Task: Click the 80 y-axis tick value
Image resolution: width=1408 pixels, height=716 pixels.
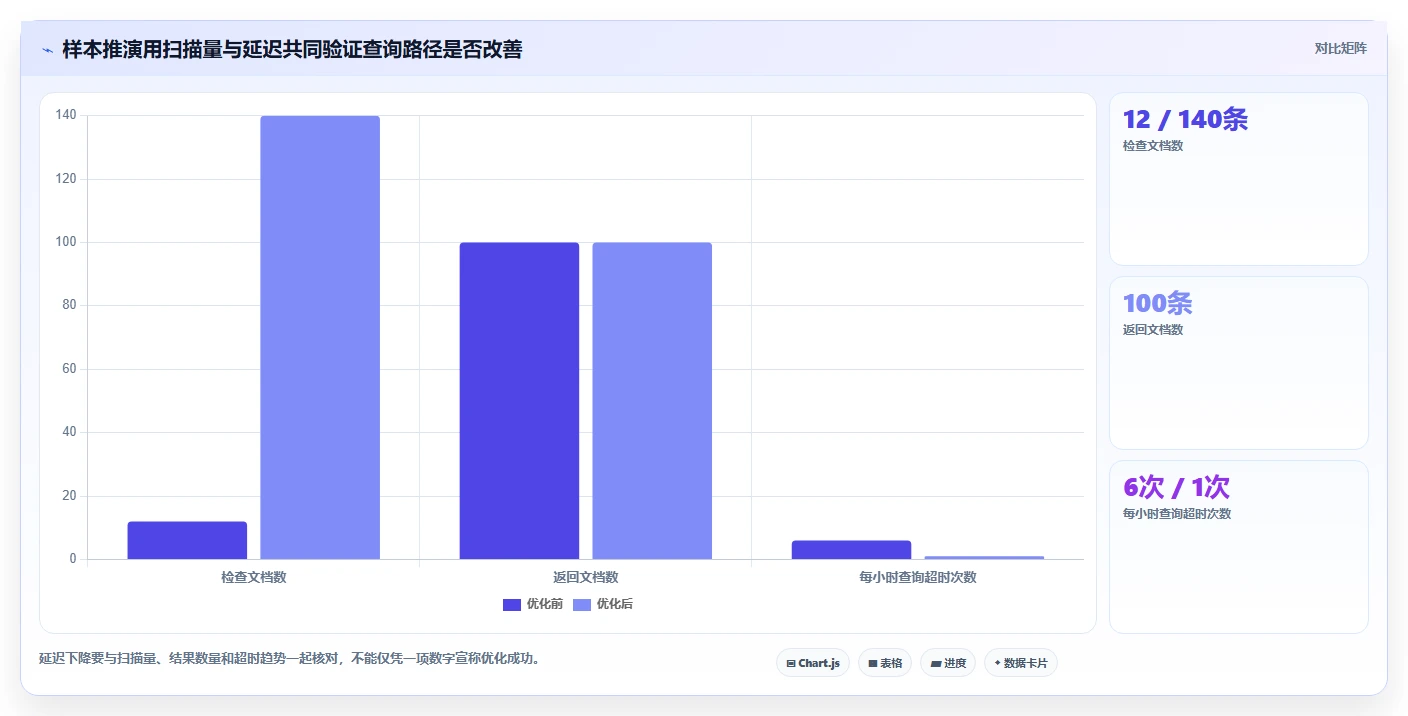Action: coord(69,305)
